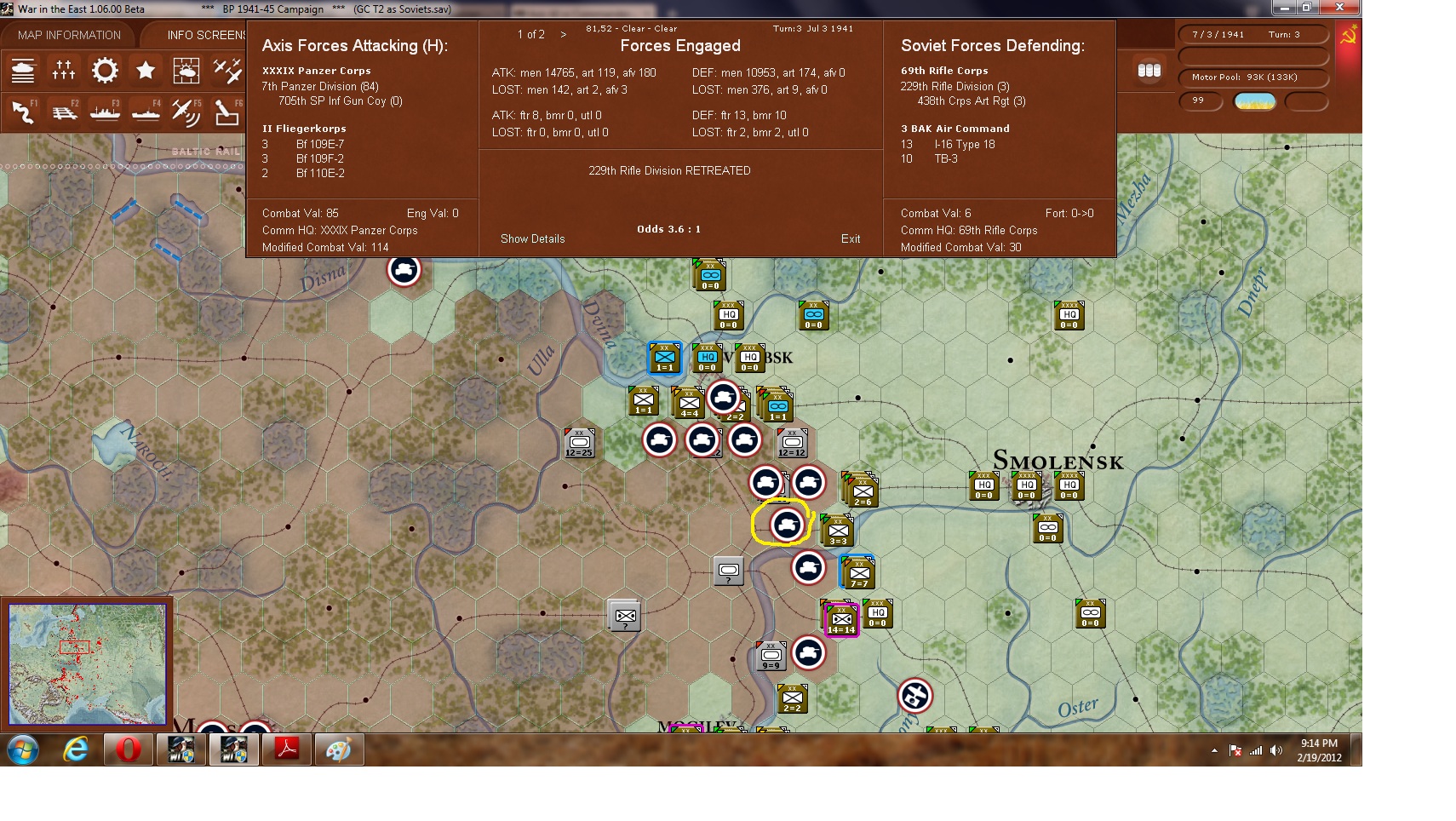Open the production gear icon
This screenshot has width=1456, height=821.
pyautogui.click(x=105, y=71)
